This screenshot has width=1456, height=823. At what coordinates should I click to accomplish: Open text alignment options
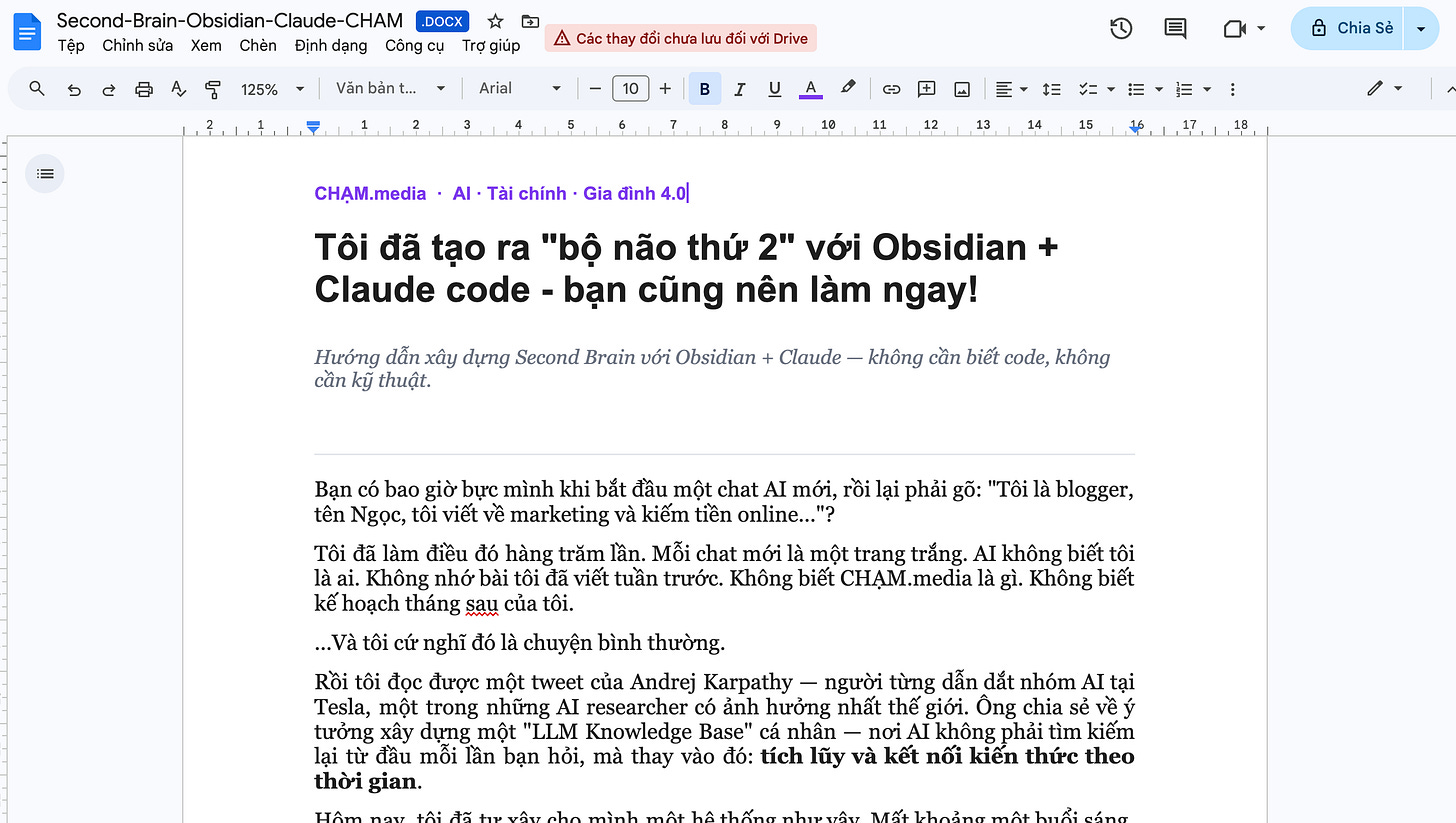1012,89
